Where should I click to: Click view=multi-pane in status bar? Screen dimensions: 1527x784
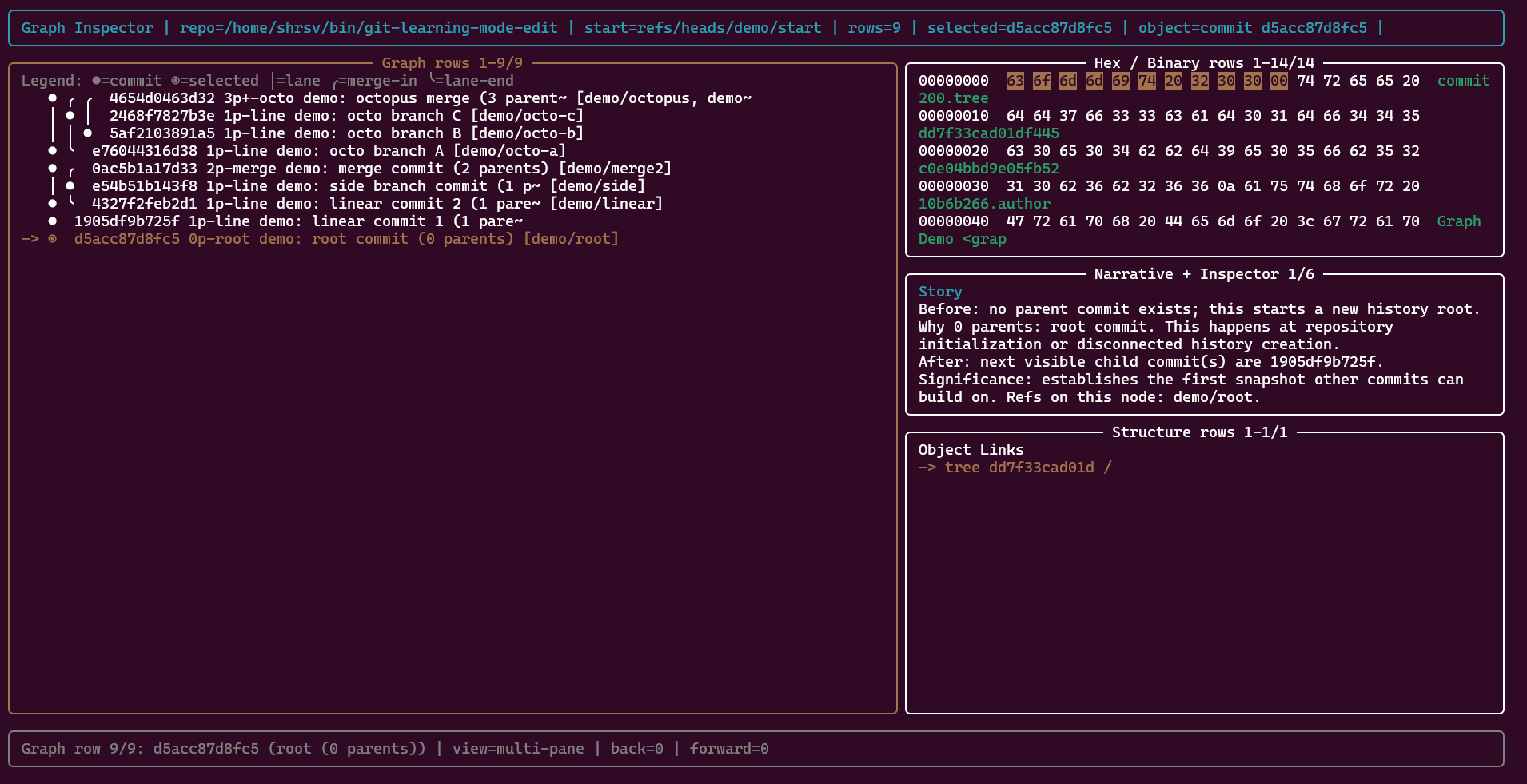coord(518,749)
